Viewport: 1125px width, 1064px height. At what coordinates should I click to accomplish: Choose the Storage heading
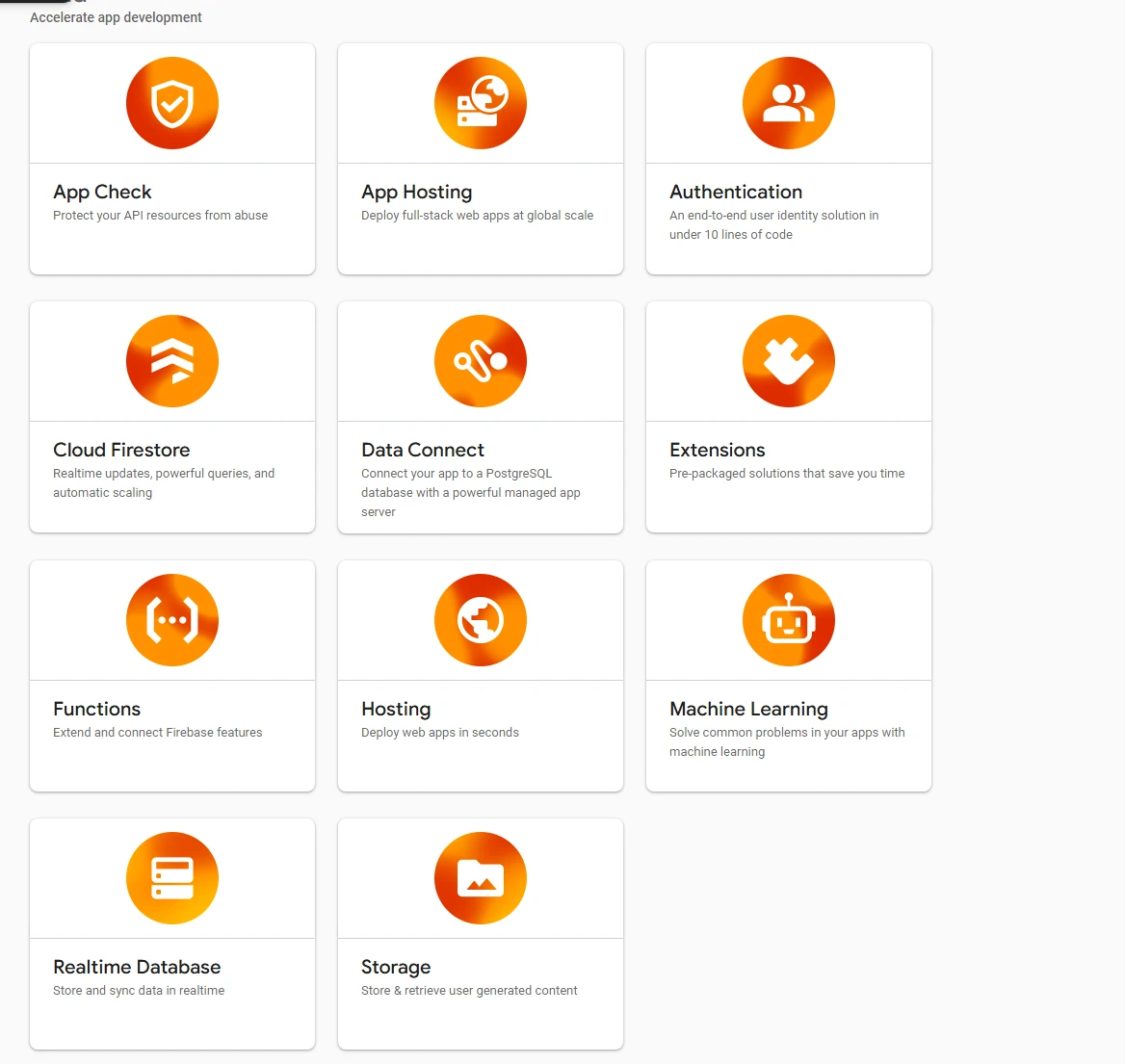pos(396,968)
